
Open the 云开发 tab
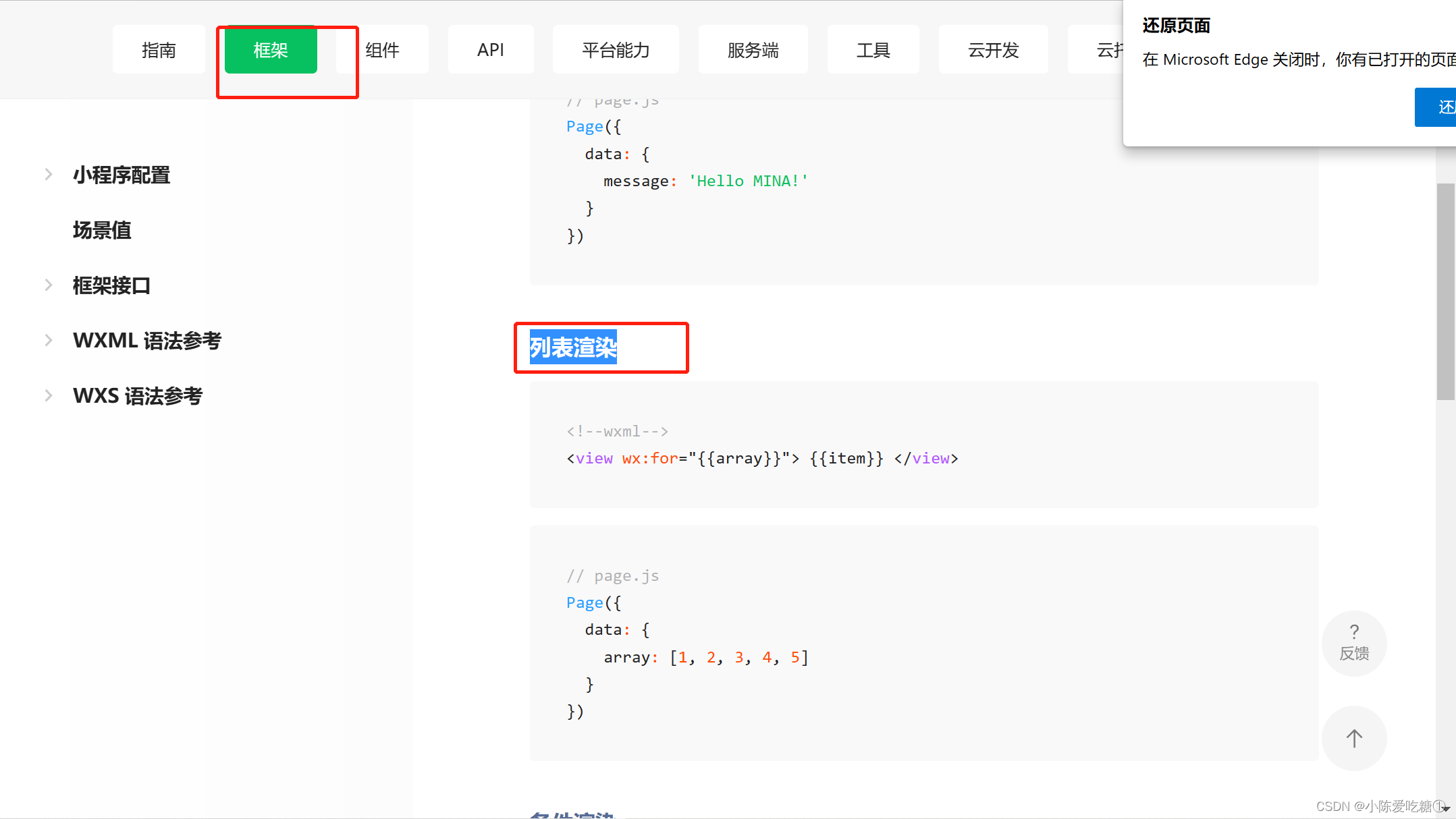[993, 50]
